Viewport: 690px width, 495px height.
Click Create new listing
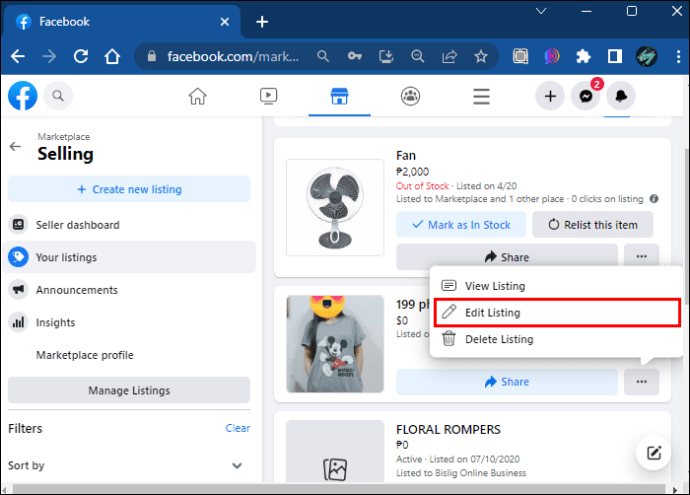click(129, 189)
